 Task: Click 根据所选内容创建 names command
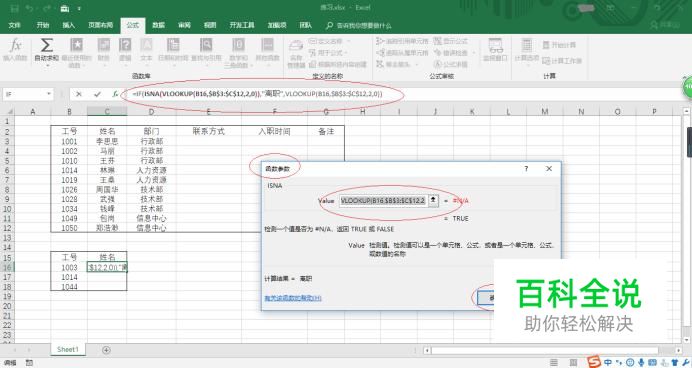coord(338,64)
